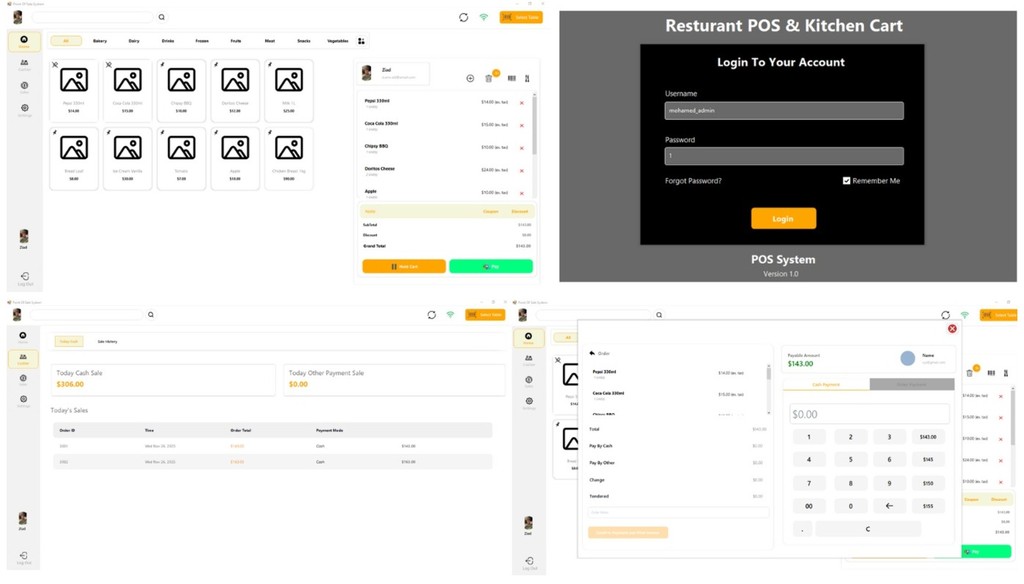Click Select Table button on the catalog screen
Image resolution: width=1024 pixels, height=584 pixels.
pyautogui.click(x=521, y=18)
